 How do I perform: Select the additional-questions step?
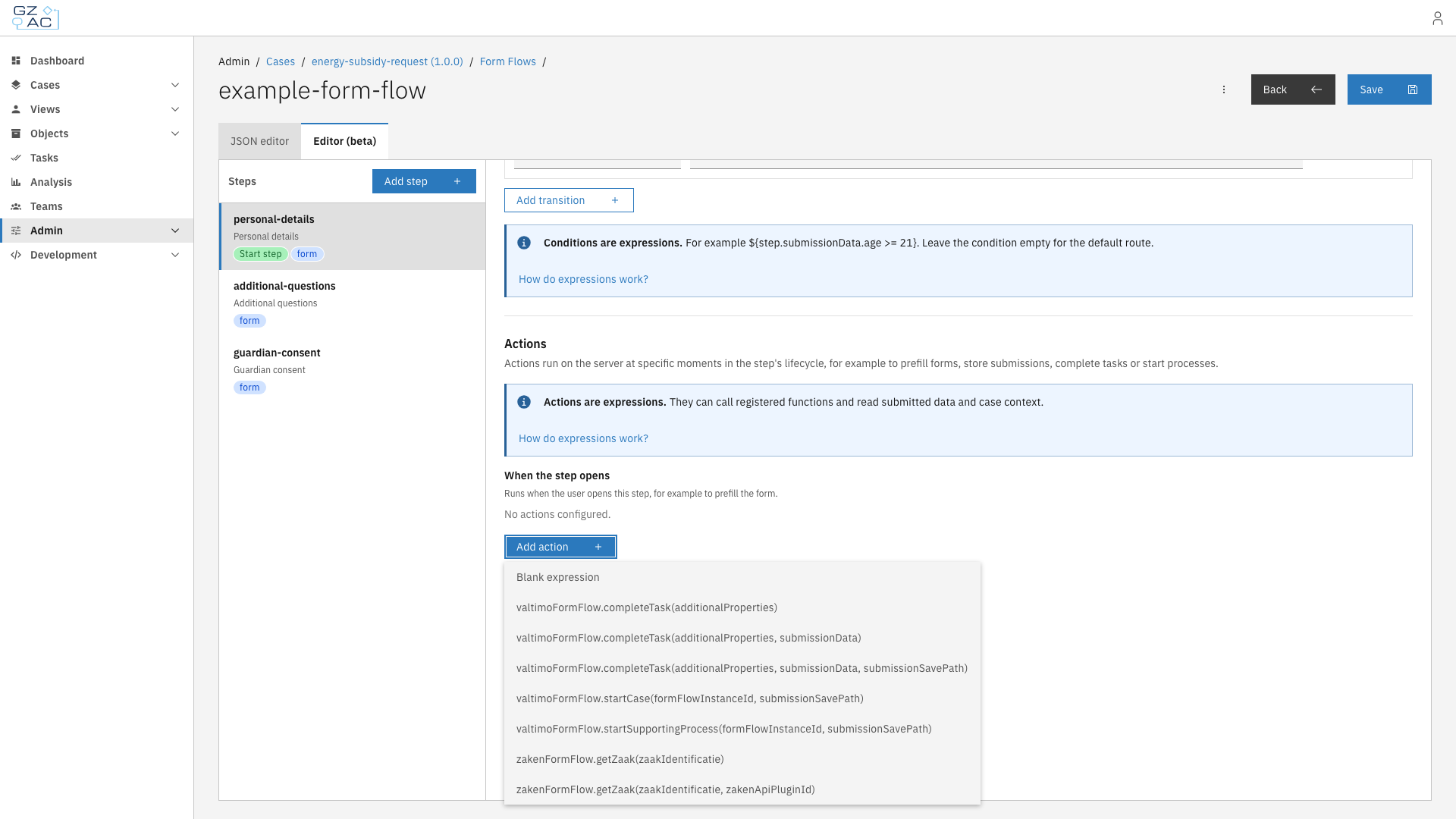click(353, 303)
